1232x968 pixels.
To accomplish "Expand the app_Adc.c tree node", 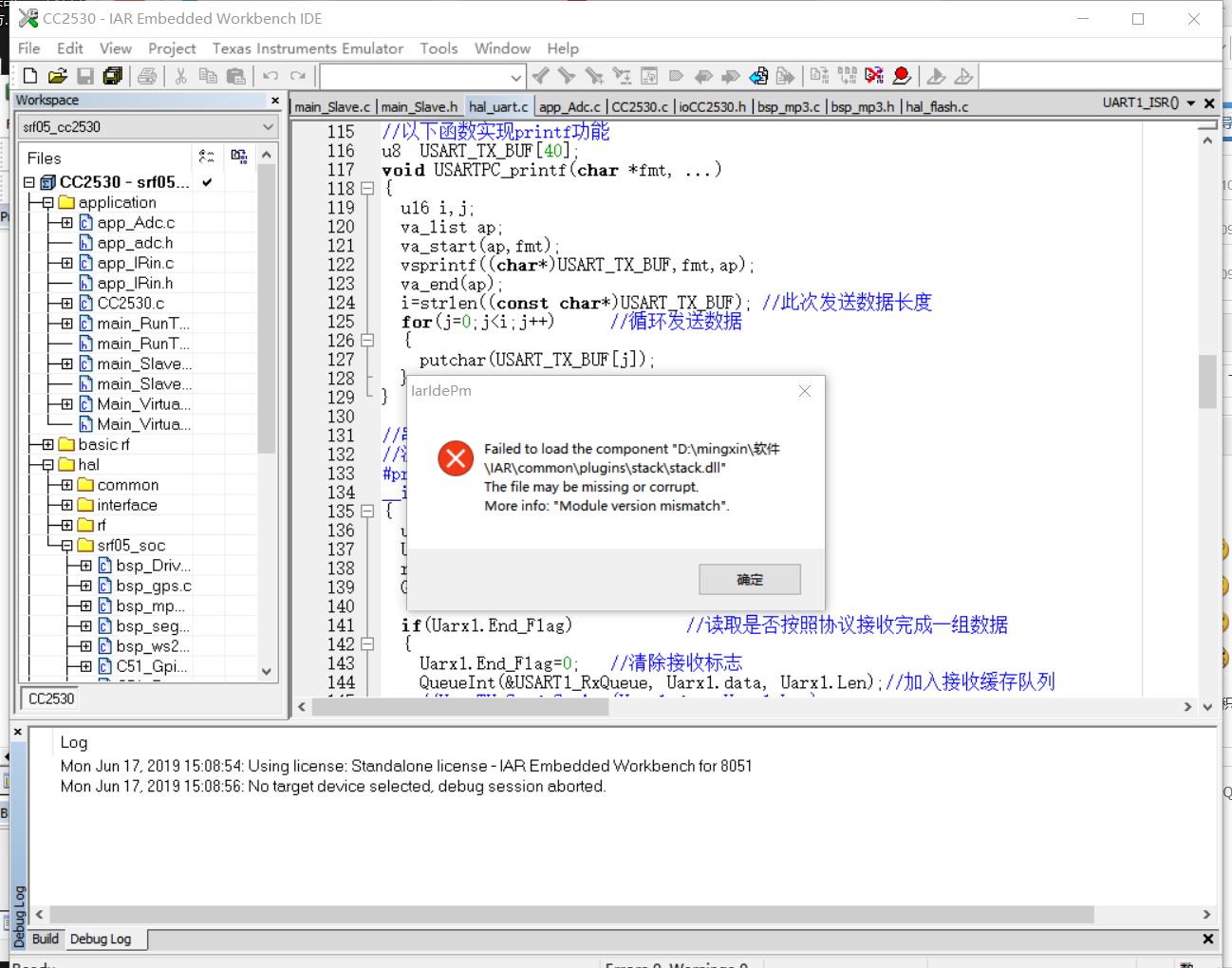I will [66, 223].
